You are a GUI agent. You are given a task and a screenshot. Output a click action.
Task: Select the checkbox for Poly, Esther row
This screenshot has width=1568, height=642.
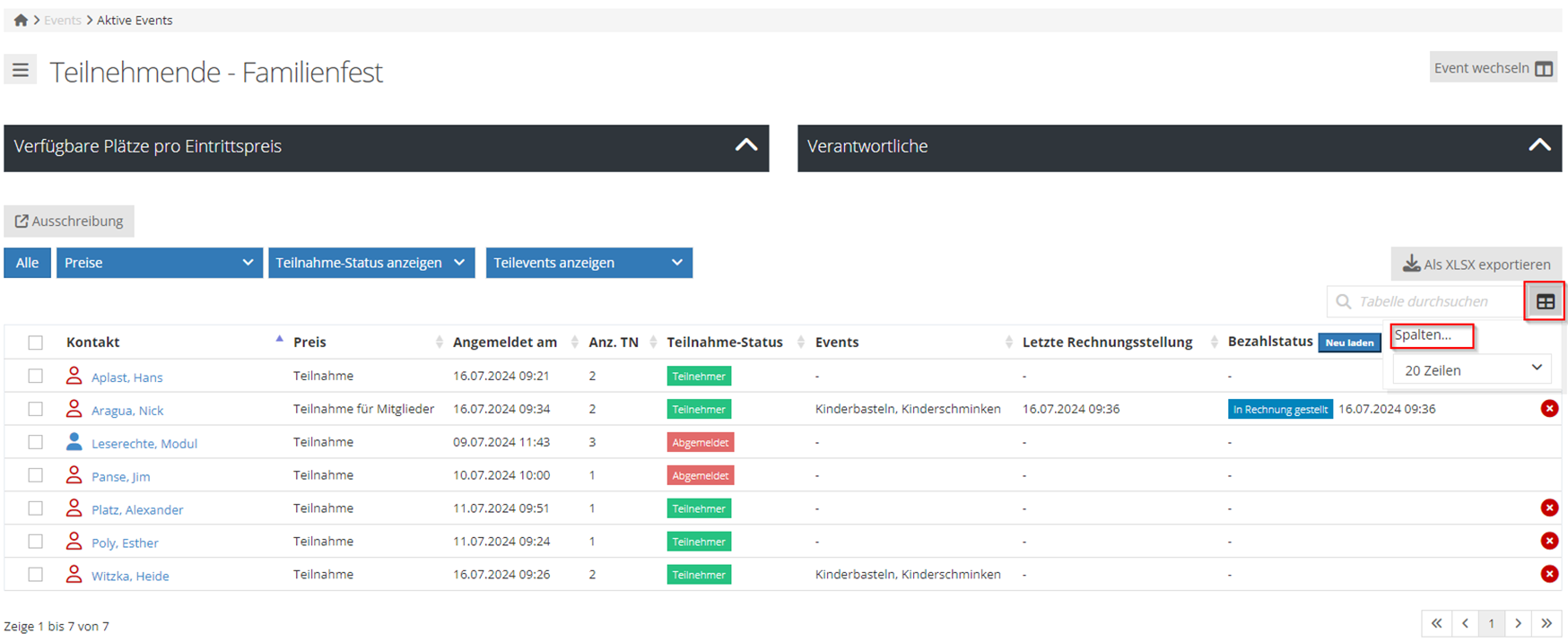tap(35, 542)
